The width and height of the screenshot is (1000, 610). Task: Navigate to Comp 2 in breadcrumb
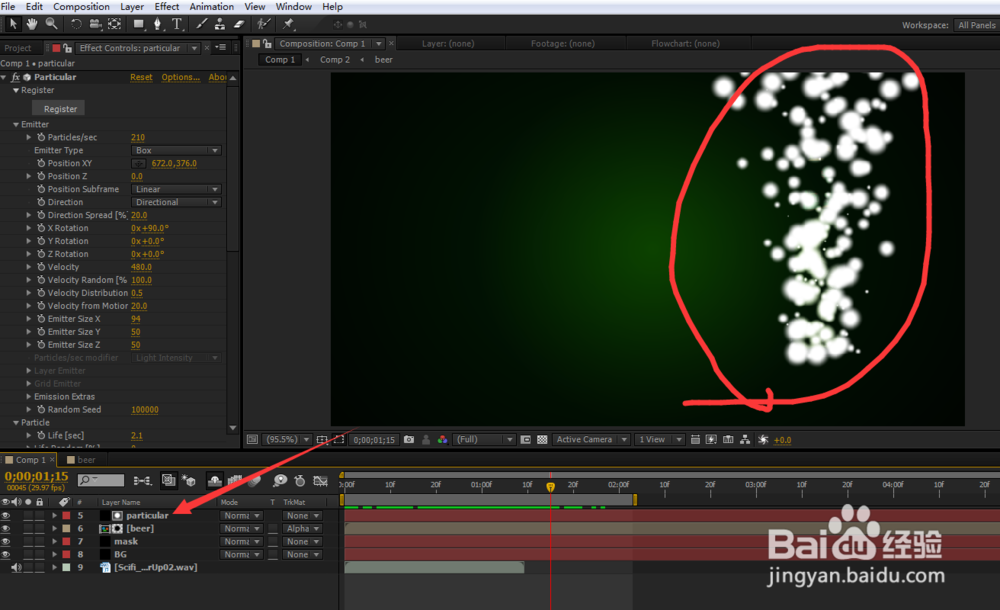coord(335,59)
